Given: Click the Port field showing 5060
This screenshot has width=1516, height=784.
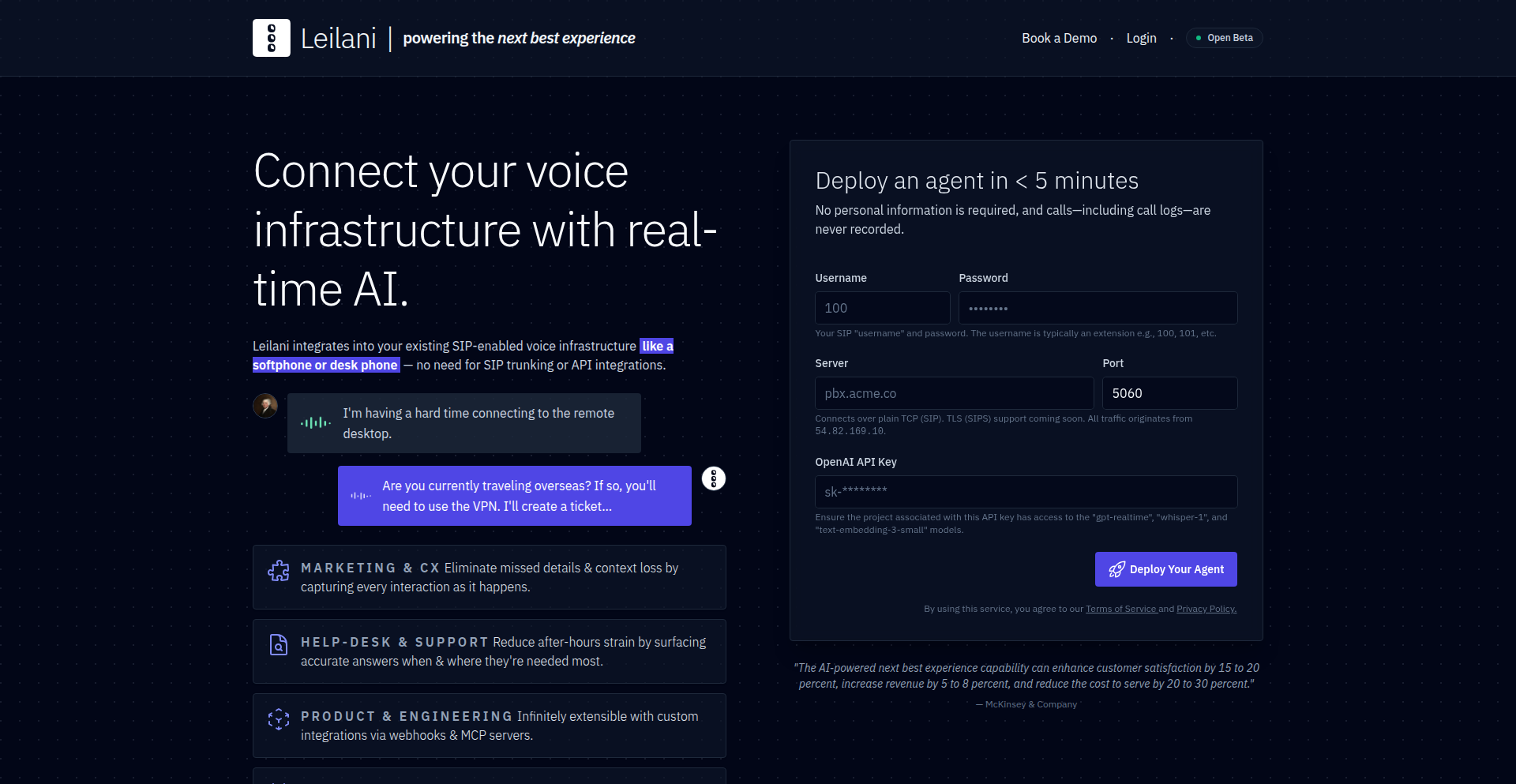Looking at the screenshot, I should [1169, 392].
